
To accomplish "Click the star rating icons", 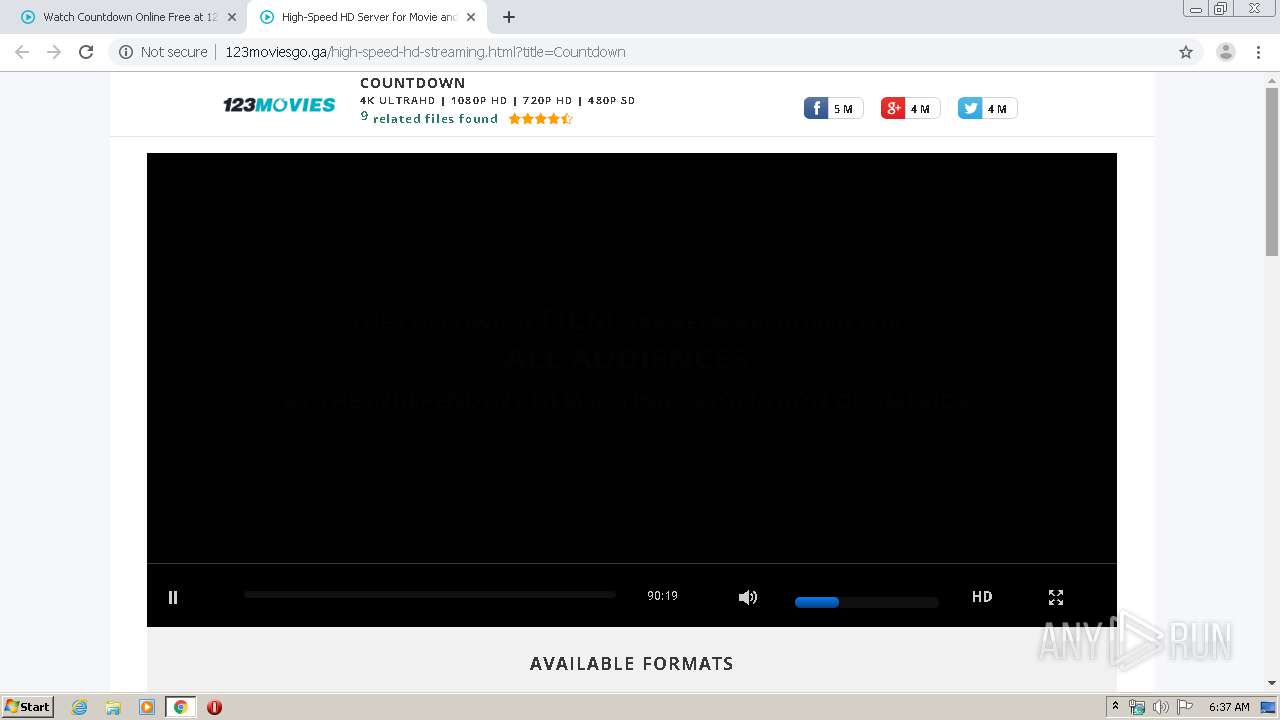I will click(540, 119).
